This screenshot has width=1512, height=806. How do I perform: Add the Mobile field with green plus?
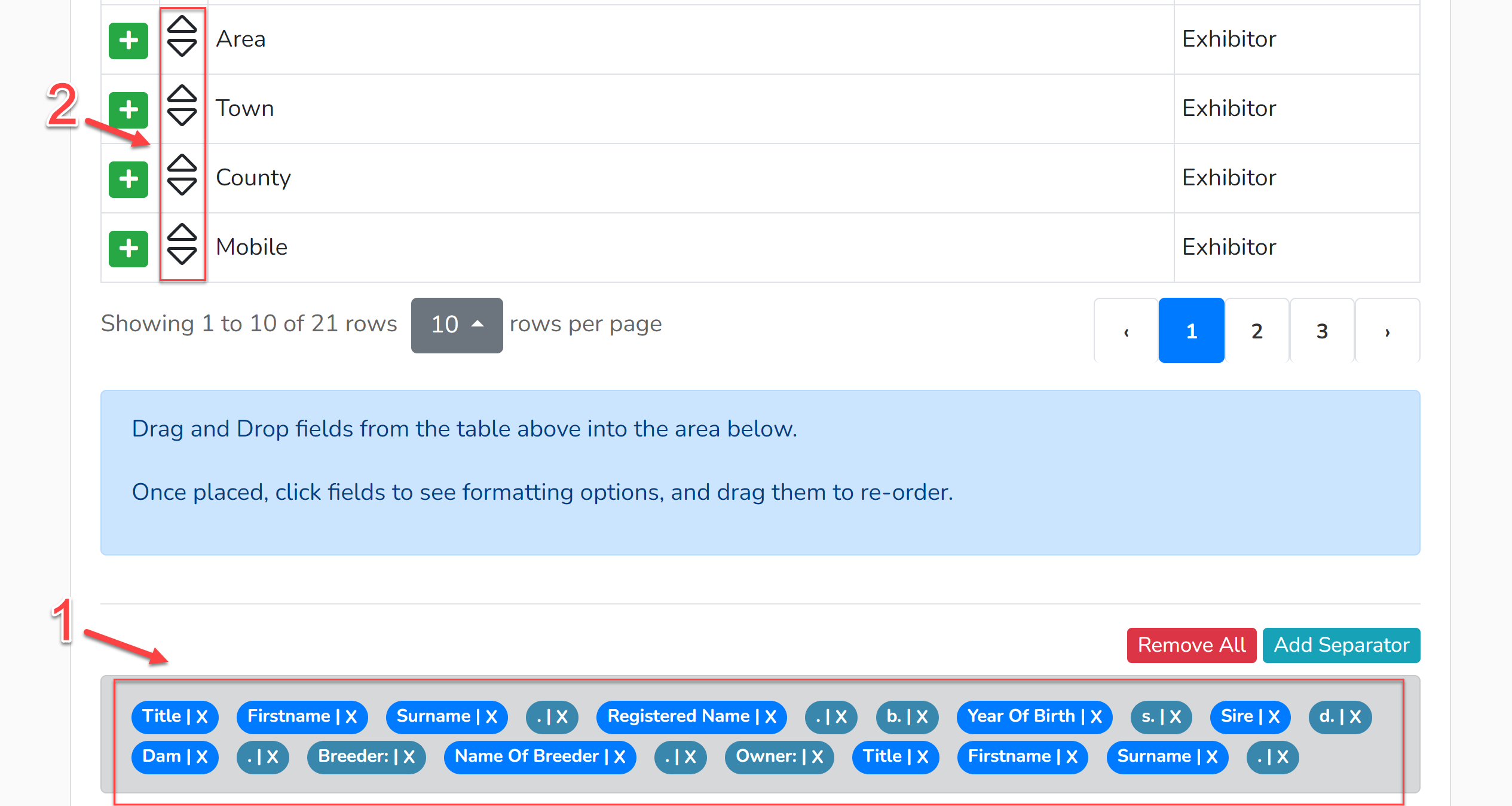[x=128, y=249]
